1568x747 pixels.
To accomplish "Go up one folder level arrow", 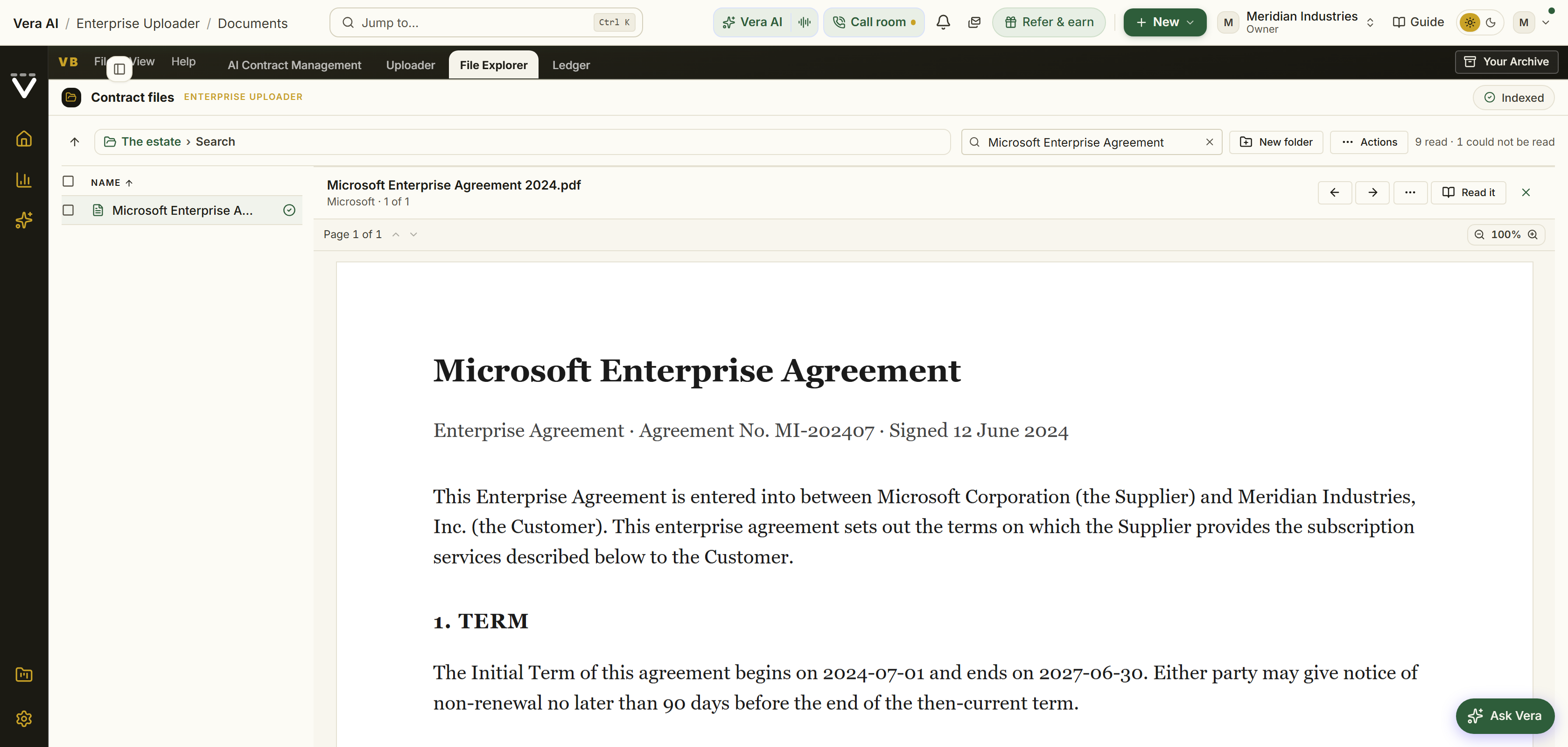I will [75, 142].
